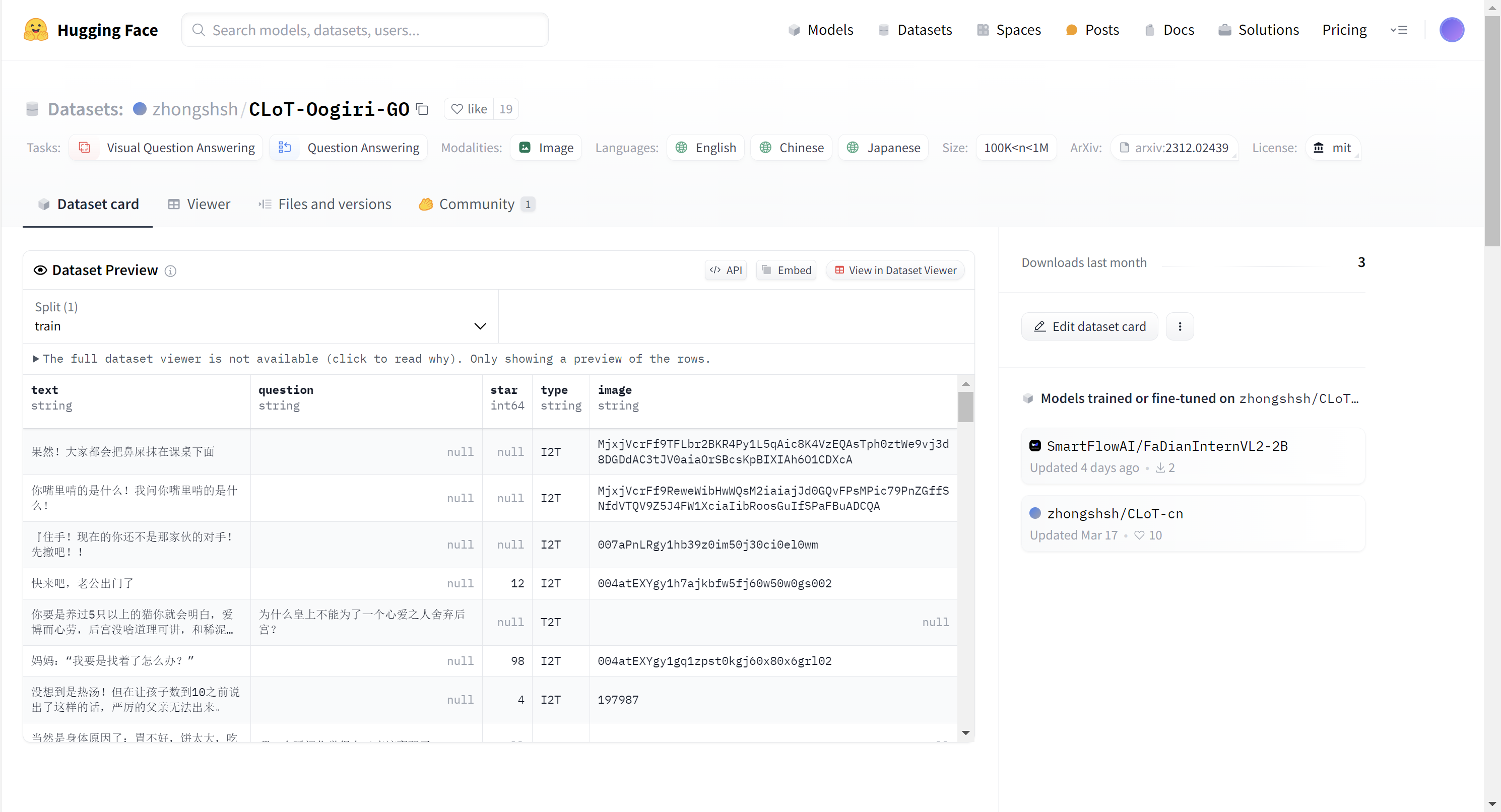This screenshot has height=812, width=1501.
Task: Open the Split train dropdown
Action: (x=260, y=316)
